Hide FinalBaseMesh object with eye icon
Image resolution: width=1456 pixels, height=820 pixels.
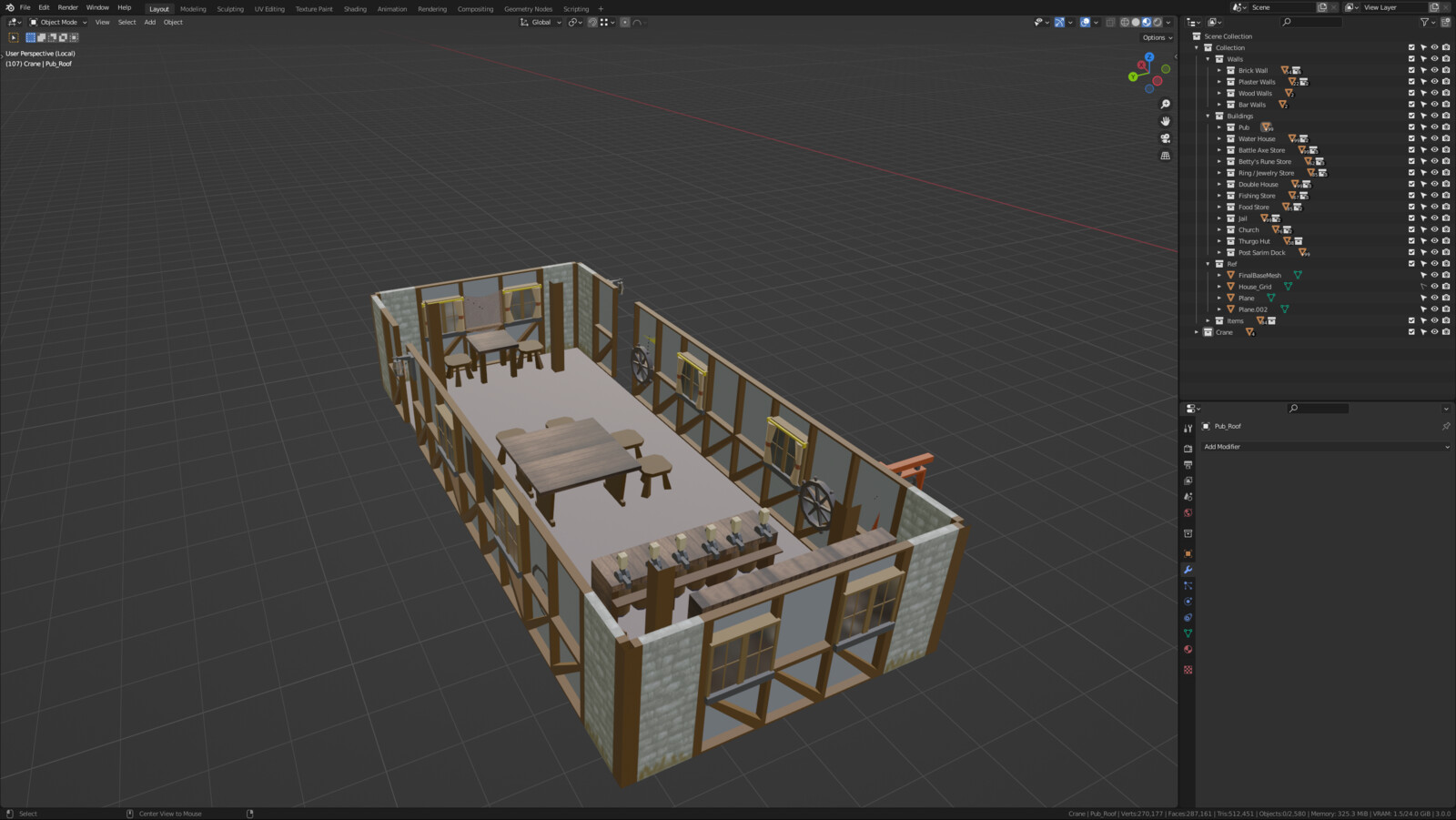click(1434, 275)
